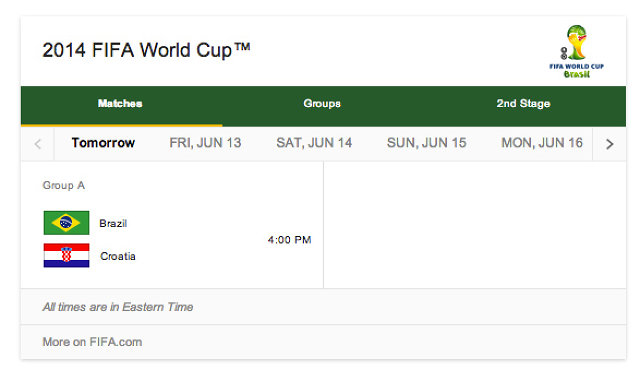Click the 2014 FIFA World Cup title
640x381 pixels.
(x=146, y=51)
